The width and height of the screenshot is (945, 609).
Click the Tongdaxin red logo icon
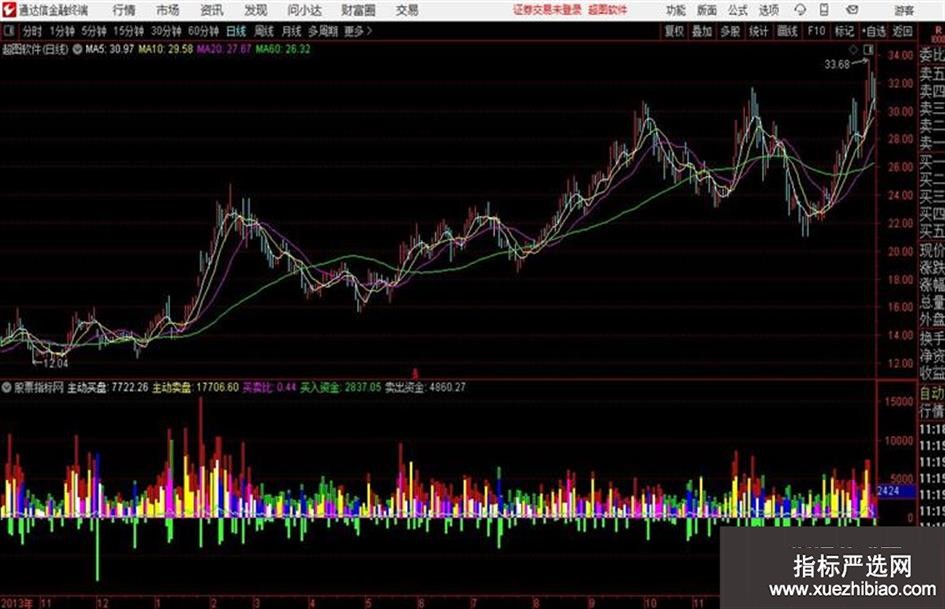[8, 10]
